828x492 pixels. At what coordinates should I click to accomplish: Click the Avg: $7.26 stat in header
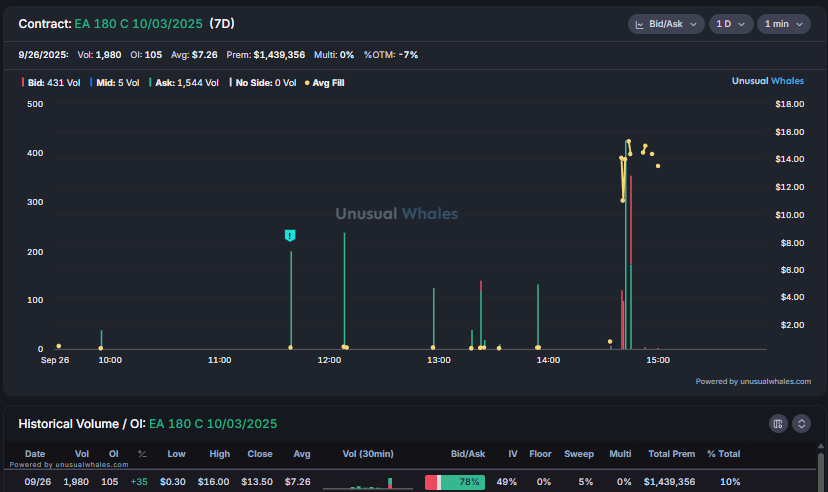[194, 55]
